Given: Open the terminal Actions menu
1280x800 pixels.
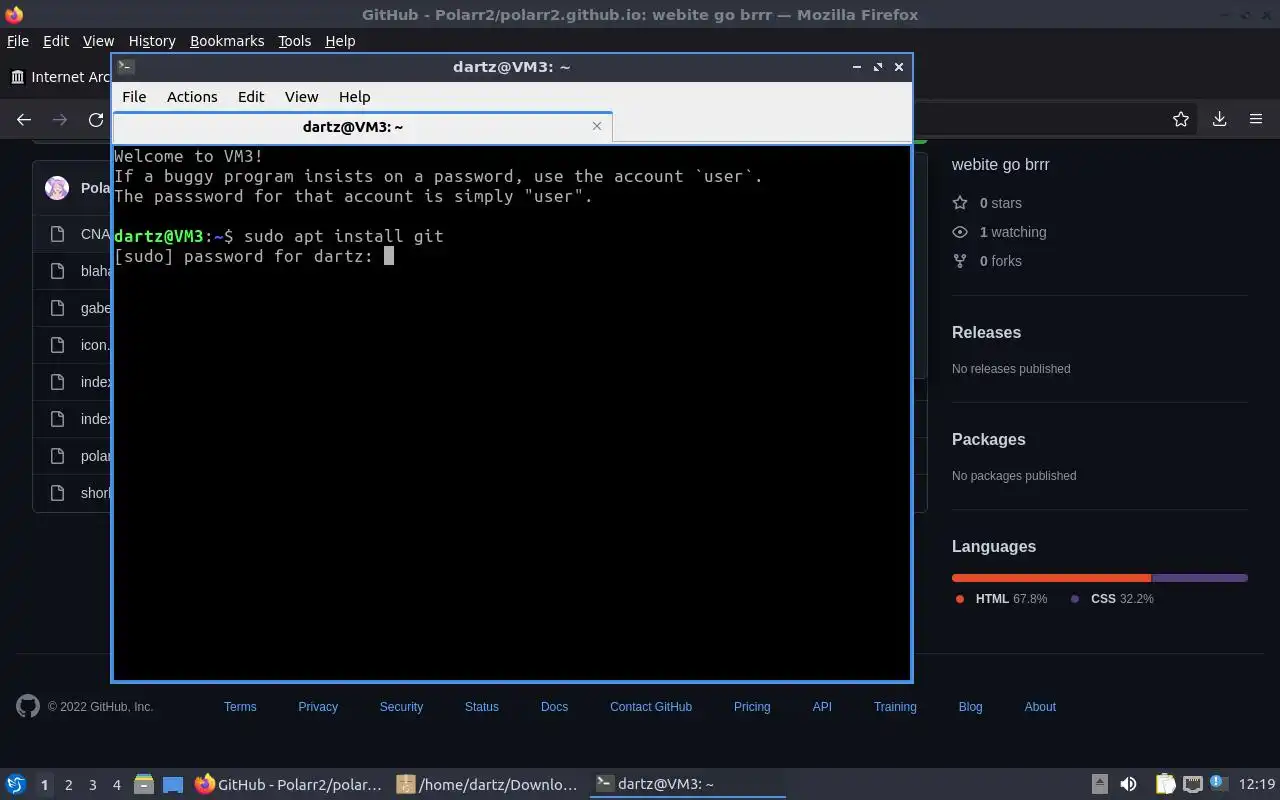Looking at the screenshot, I should click(x=192, y=97).
